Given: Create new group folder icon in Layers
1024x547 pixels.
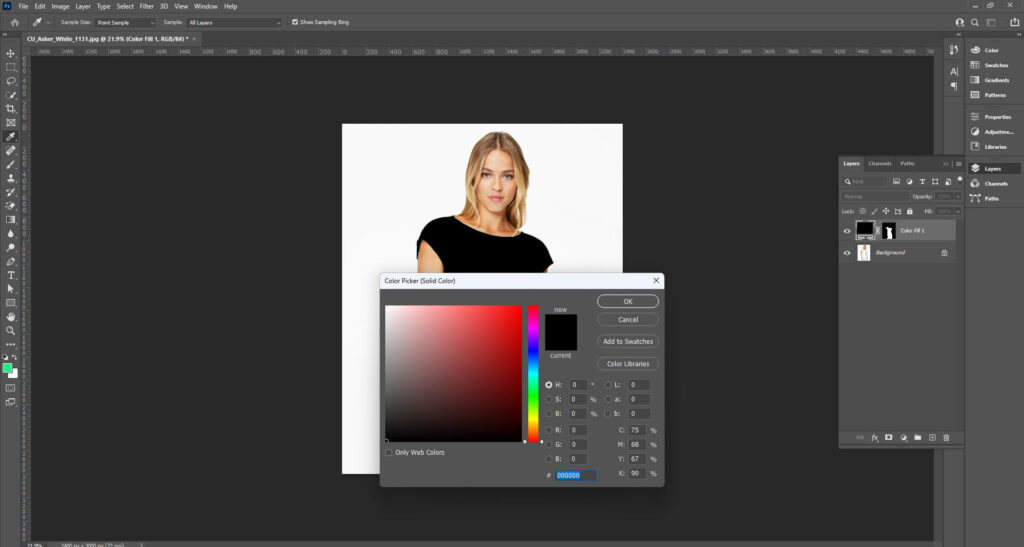Looking at the screenshot, I should pyautogui.click(x=918, y=437).
